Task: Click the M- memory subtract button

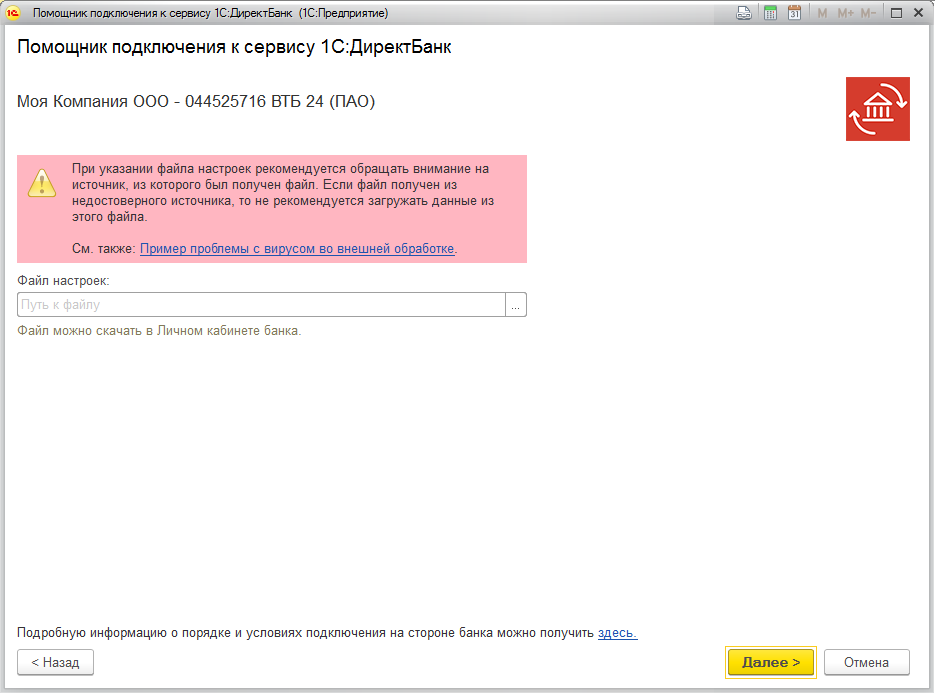Action: 868,13
